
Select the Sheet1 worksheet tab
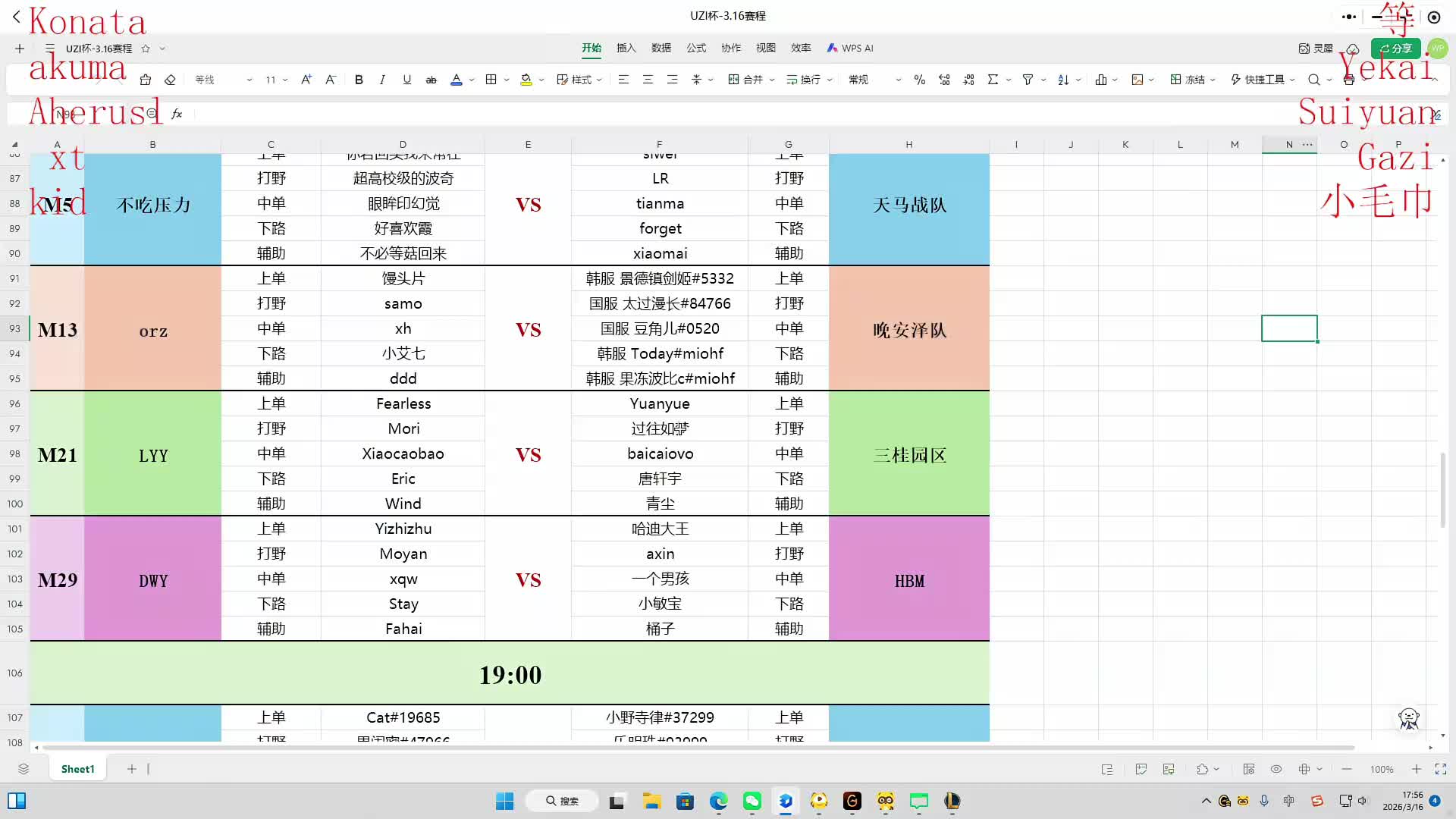click(77, 769)
